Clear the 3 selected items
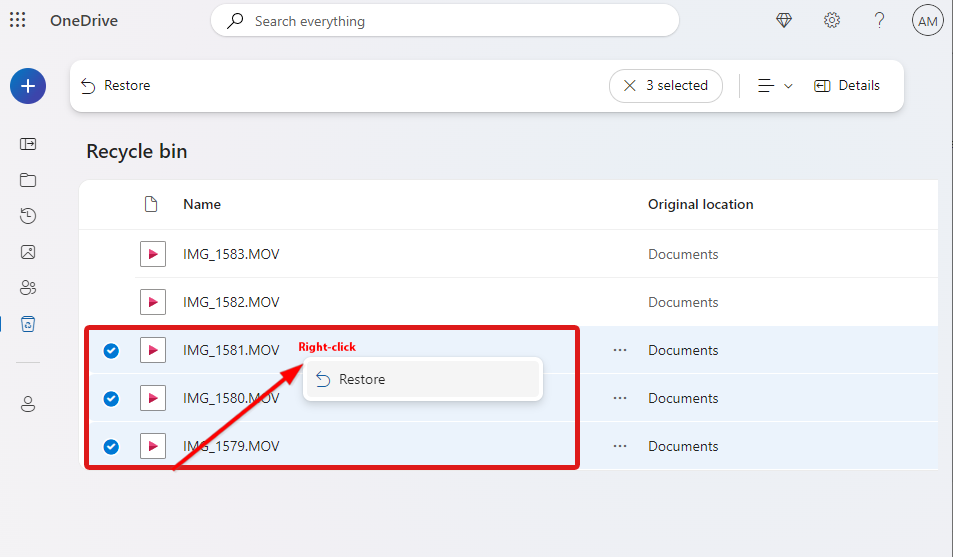 (x=666, y=86)
